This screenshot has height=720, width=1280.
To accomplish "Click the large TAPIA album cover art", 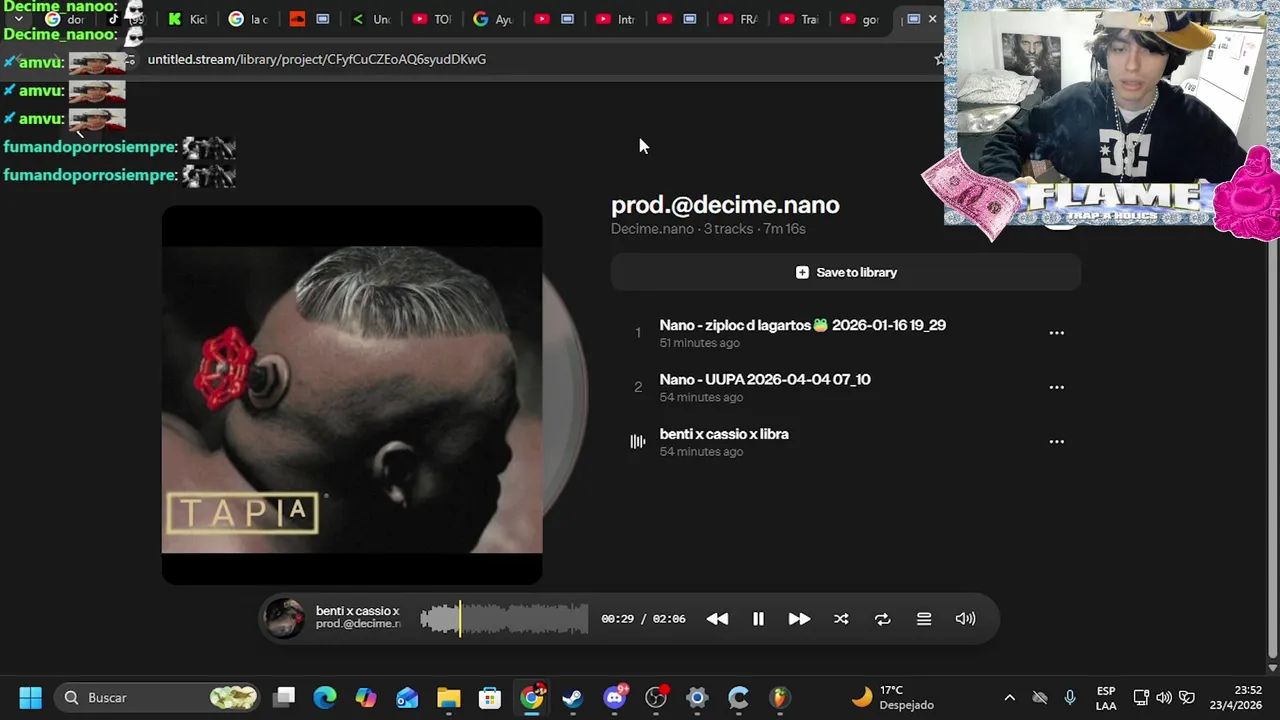I will 352,395.
